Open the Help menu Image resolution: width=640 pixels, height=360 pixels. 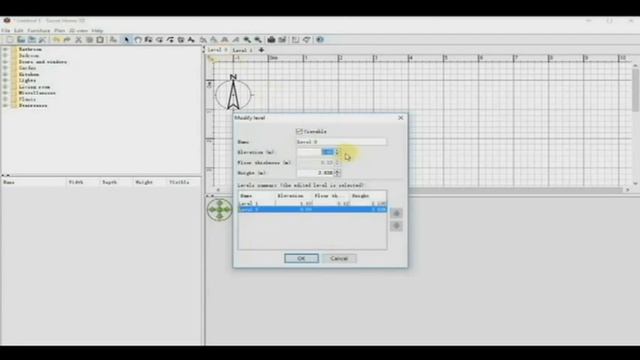tap(97, 31)
